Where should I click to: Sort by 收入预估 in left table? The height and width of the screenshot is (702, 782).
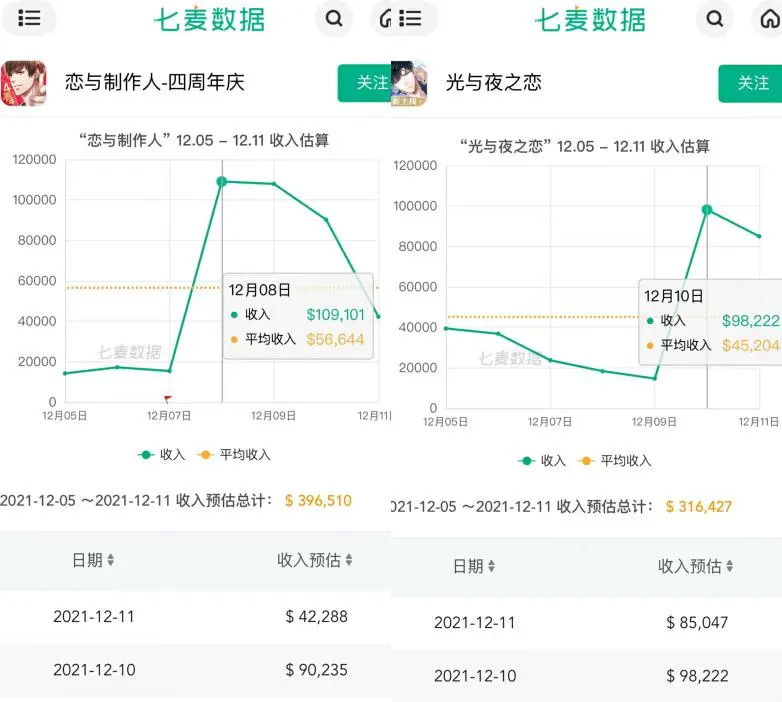pyautogui.click(x=315, y=560)
